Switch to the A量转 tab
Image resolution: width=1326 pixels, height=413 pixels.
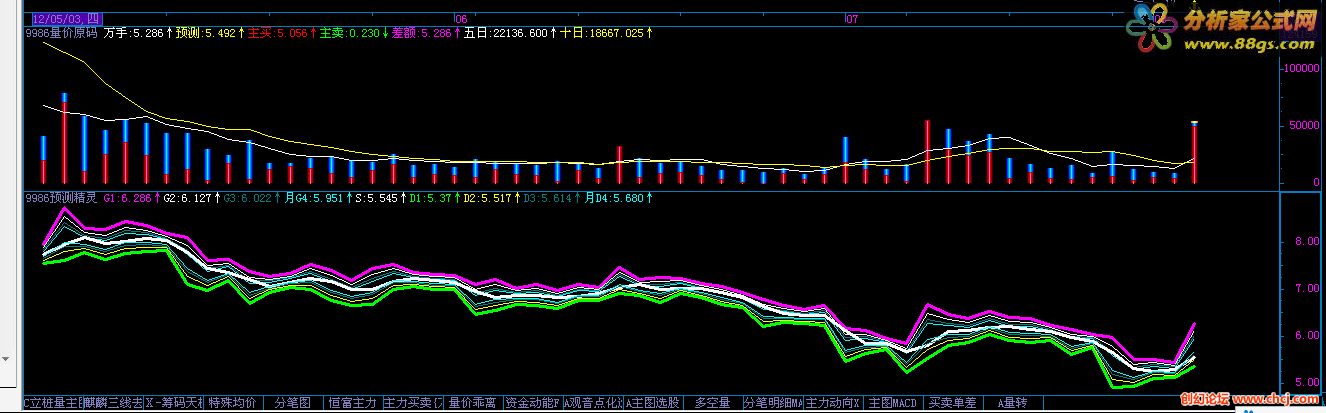[x=1013, y=403]
